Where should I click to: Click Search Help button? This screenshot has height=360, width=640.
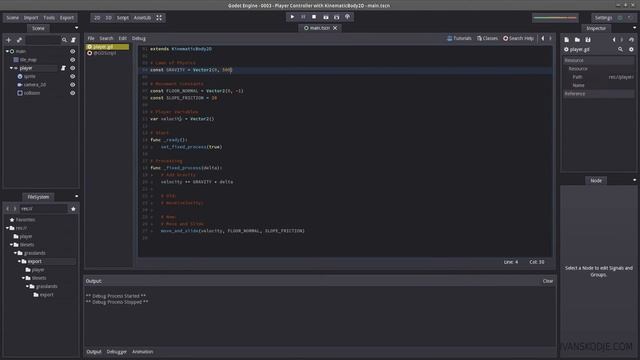[x=518, y=38]
